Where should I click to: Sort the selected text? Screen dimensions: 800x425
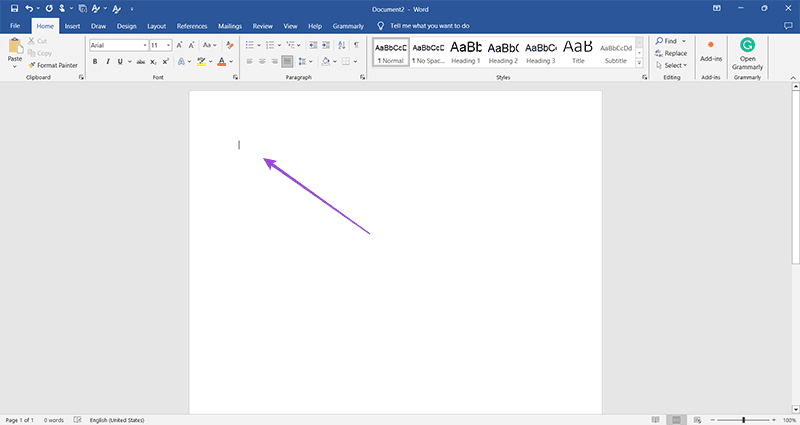[342, 45]
